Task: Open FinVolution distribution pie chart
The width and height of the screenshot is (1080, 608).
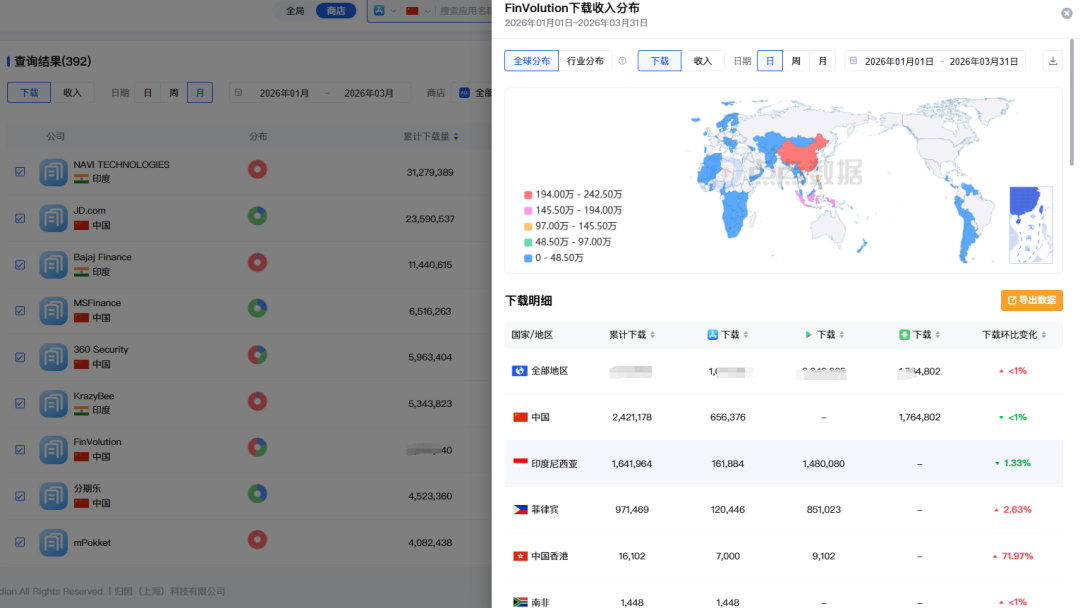Action: pos(258,448)
